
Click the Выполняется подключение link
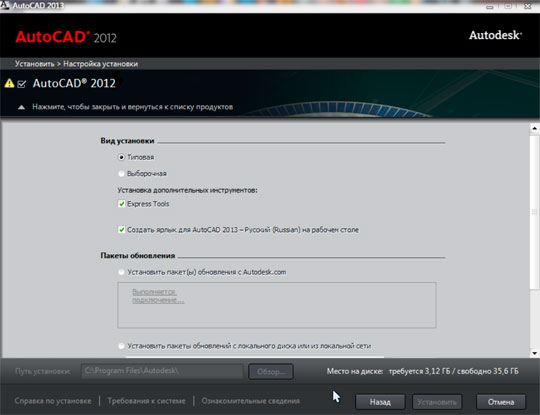tap(158, 296)
